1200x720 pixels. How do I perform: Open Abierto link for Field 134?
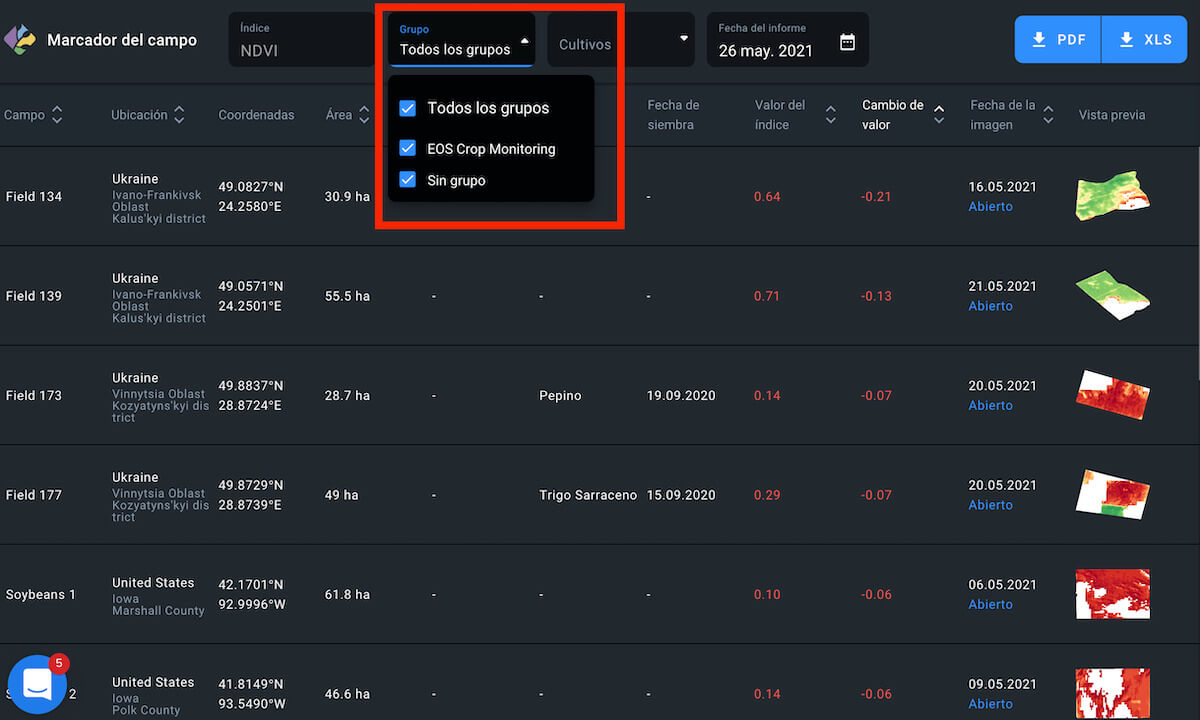[990, 207]
